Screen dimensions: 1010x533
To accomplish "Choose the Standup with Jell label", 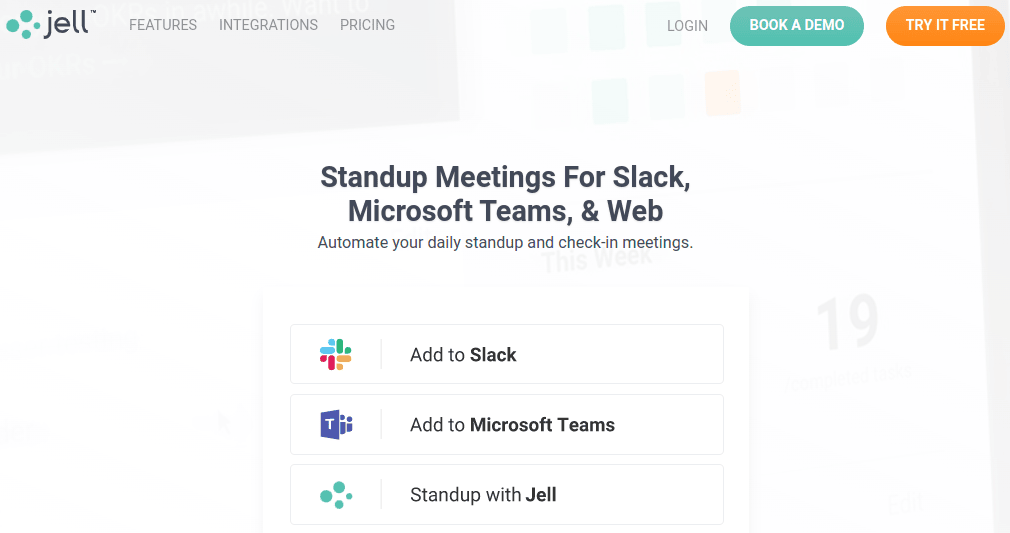I will click(483, 494).
